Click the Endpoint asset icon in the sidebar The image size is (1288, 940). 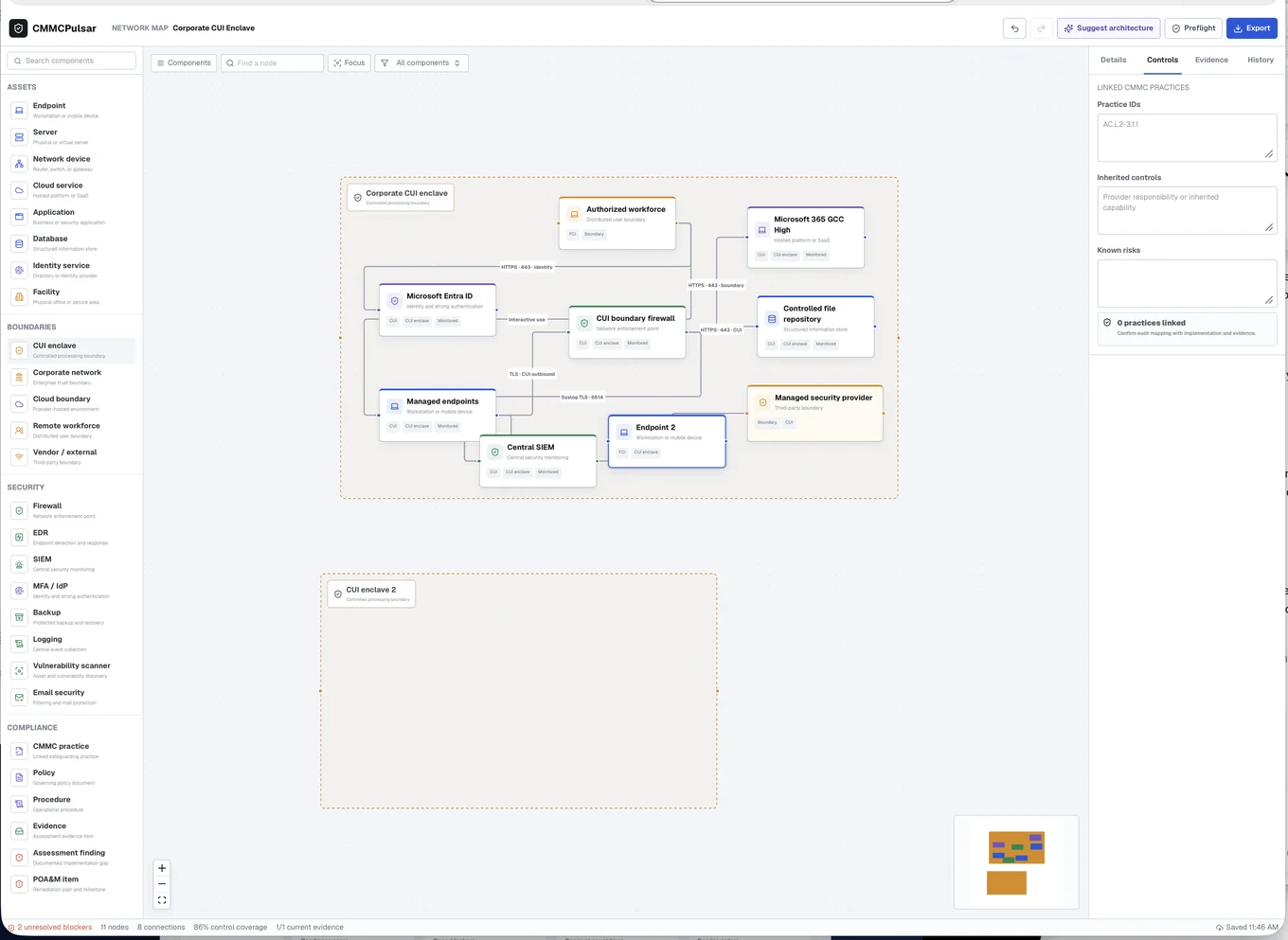tap(19, 111)
